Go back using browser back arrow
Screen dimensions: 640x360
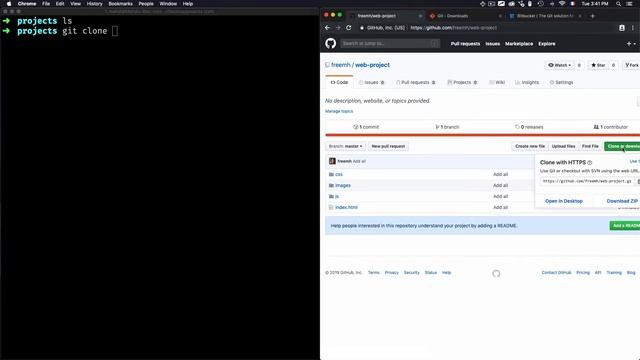327,28
